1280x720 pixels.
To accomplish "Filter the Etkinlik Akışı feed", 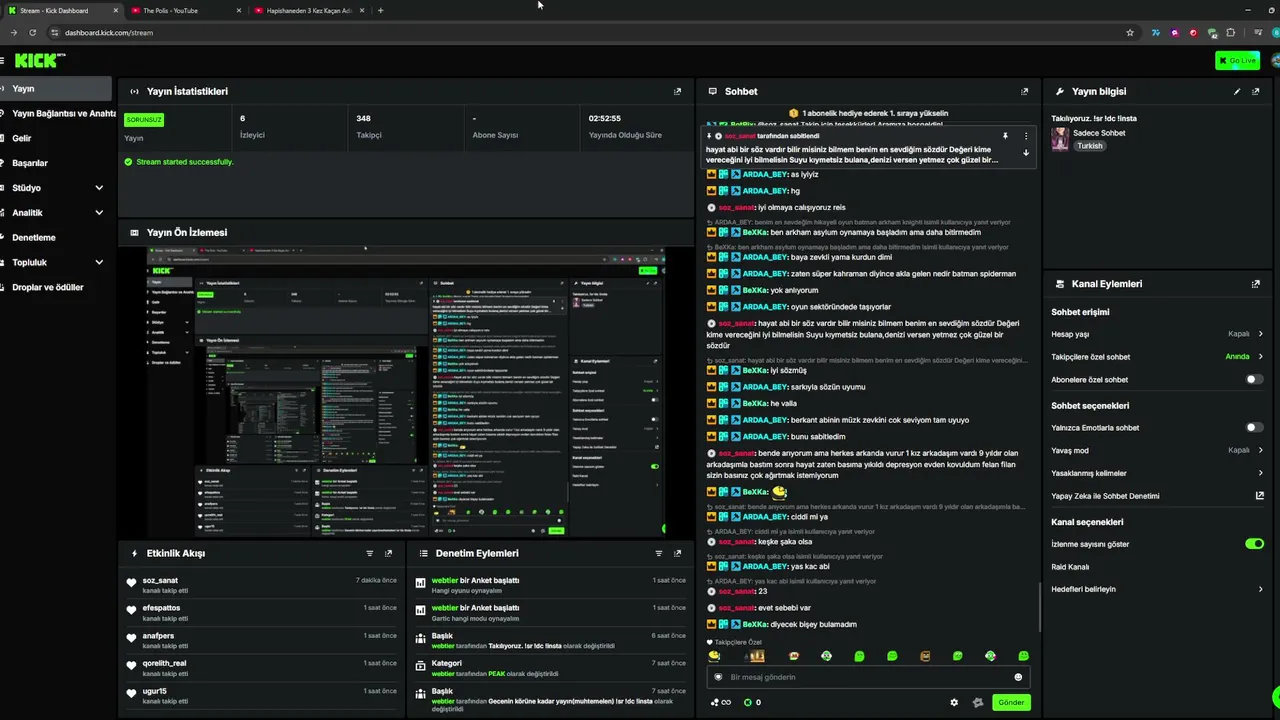I will click(x=369, y=553).
